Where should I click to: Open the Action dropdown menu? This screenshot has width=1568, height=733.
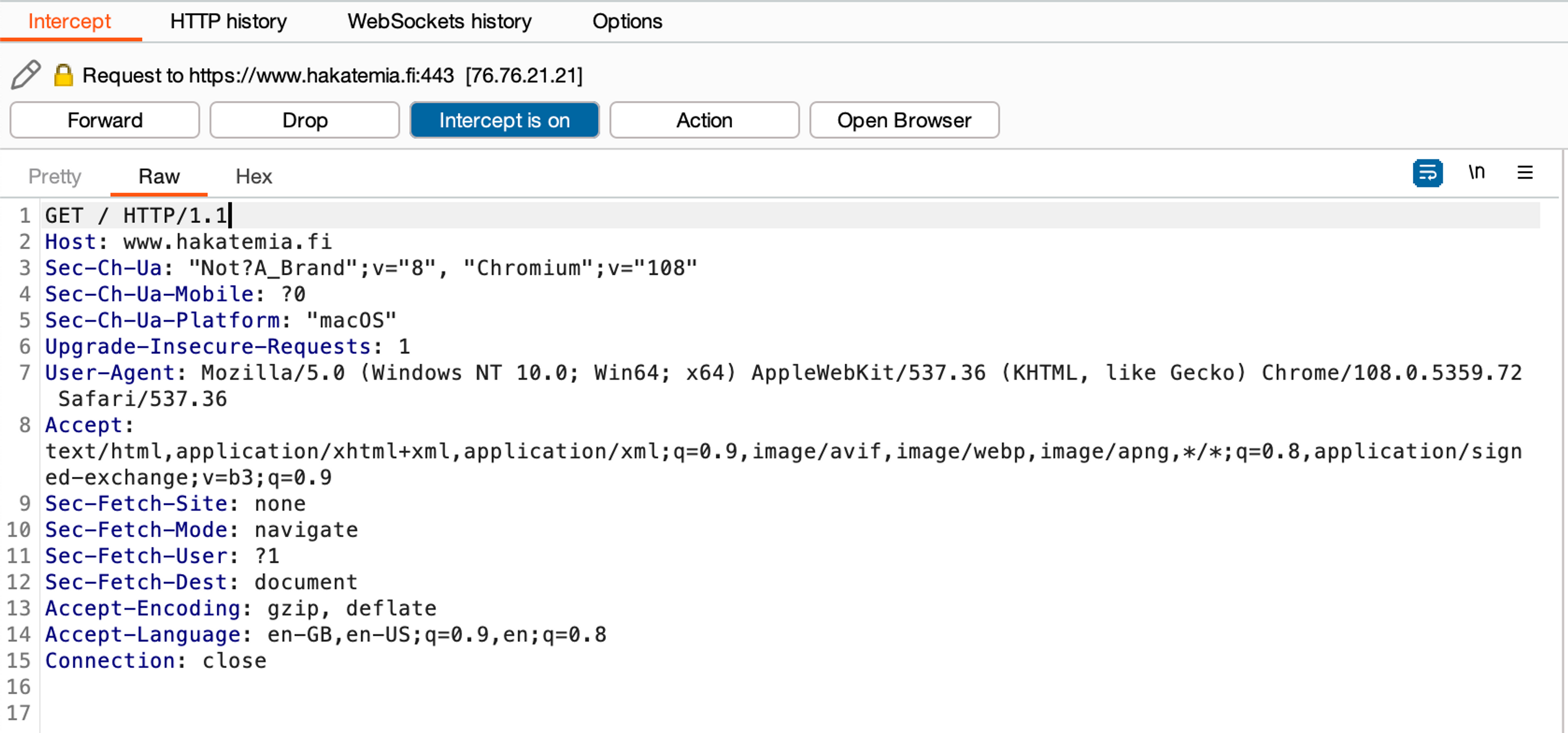coord(704,120)
